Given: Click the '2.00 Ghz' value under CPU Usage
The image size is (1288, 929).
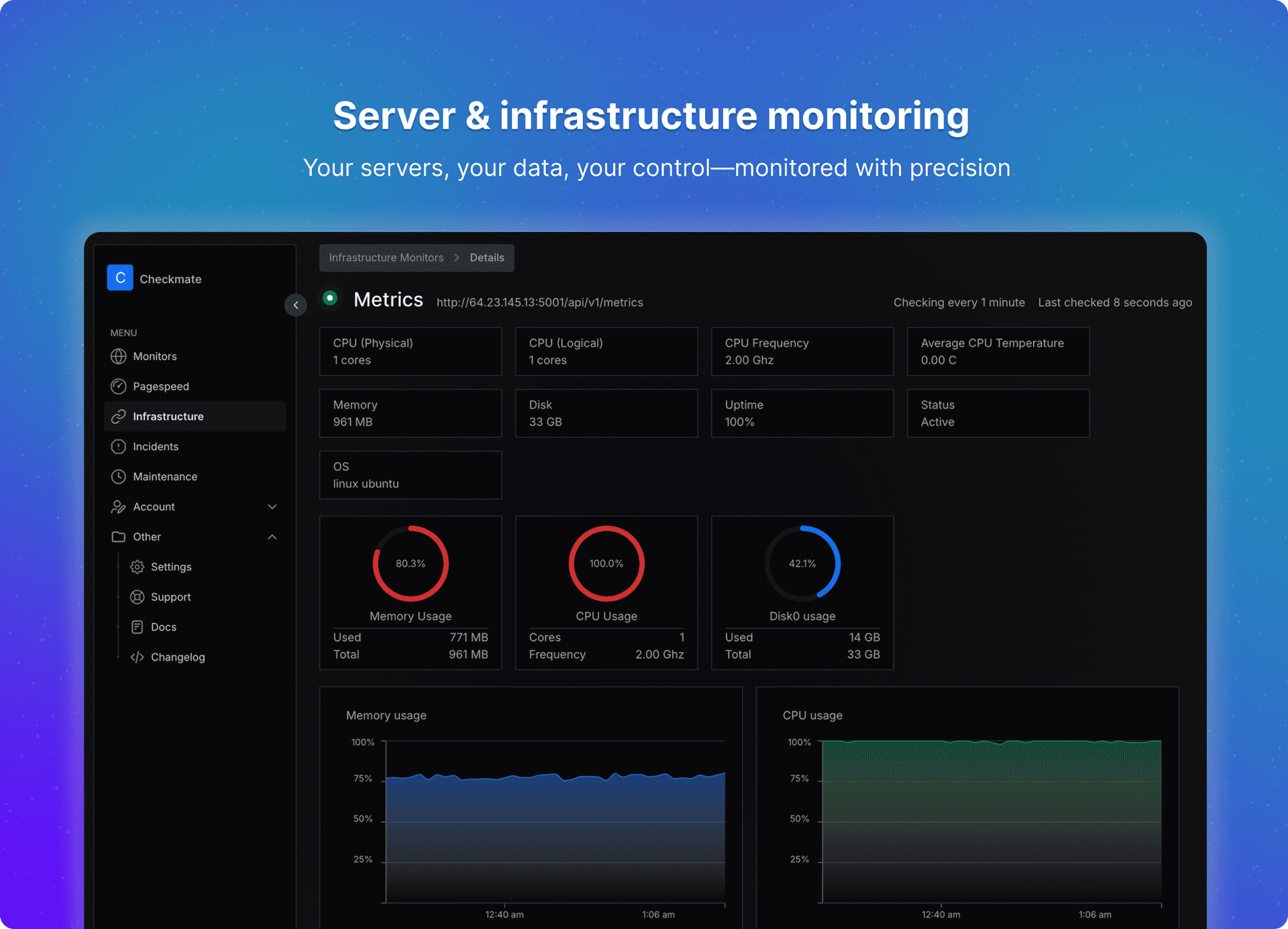Looking at the screenshot, I should point(659,655).
